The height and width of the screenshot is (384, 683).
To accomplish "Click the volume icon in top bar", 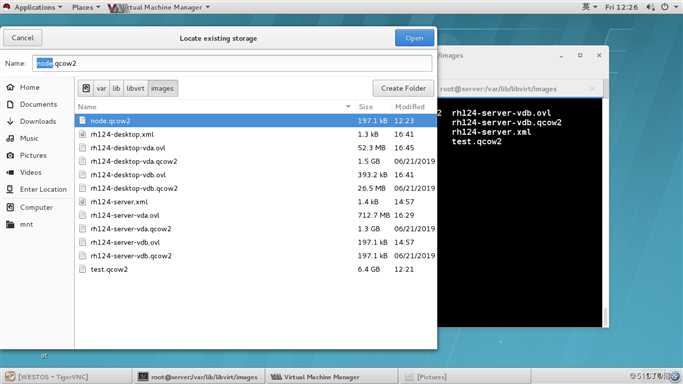I will point(650,7).
